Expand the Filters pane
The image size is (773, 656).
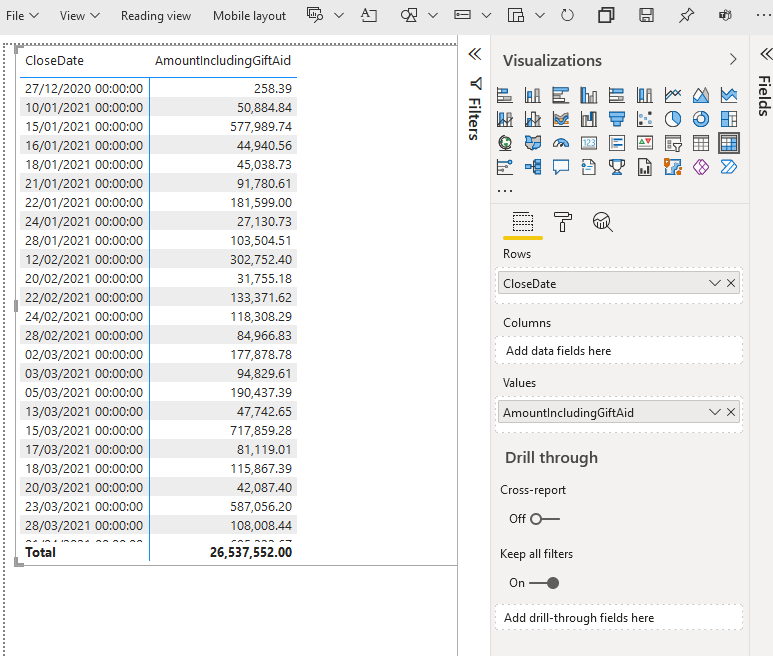coord(474,54)
